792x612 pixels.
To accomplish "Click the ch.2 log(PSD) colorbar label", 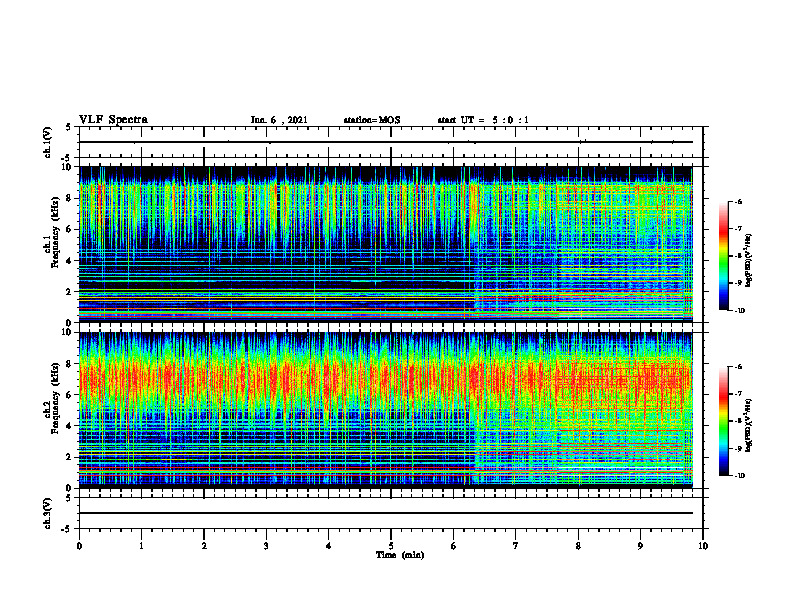I will [x=748, y=424].
